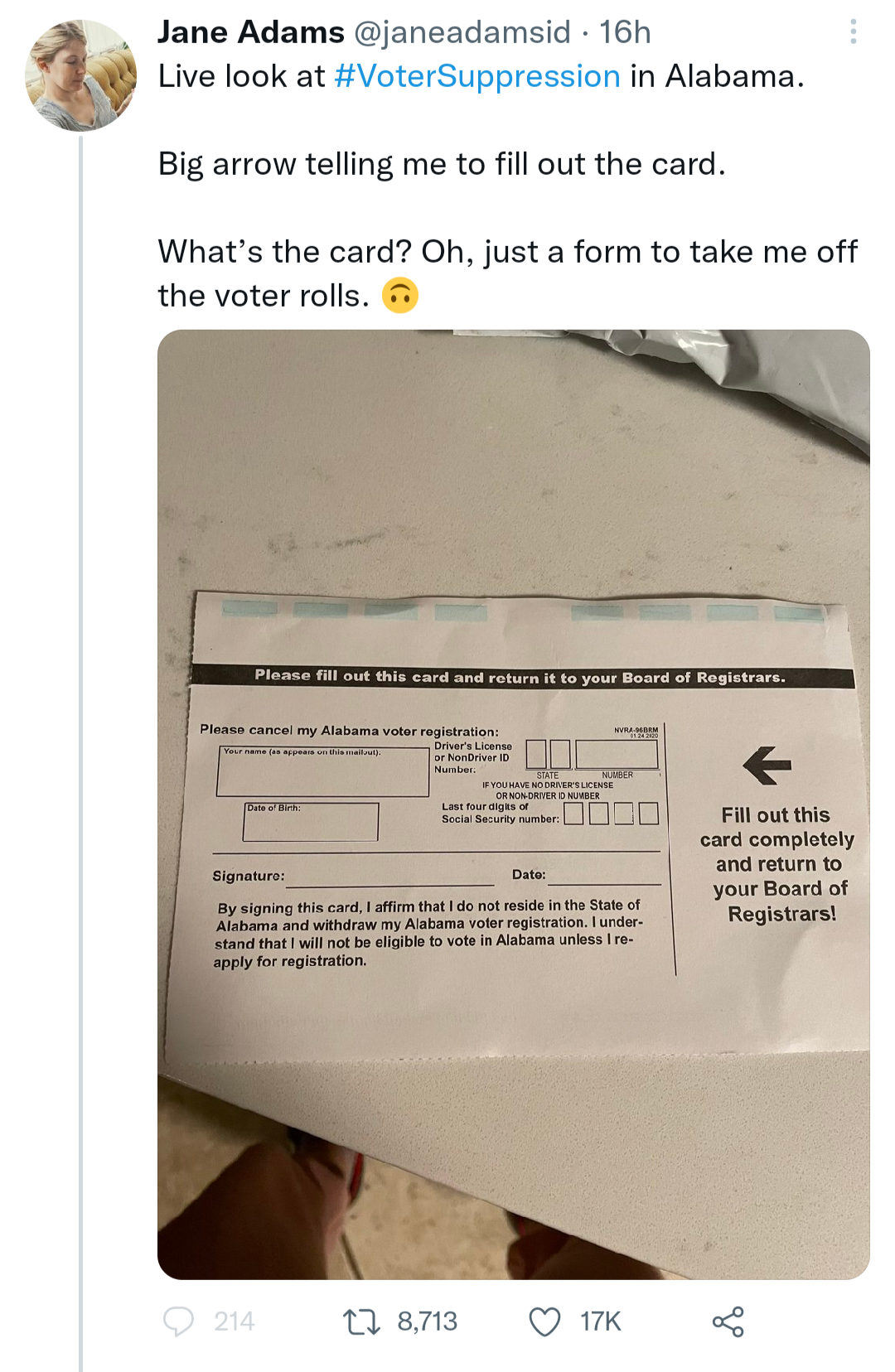Click the black left arrow on the card
This screenshot has width=895, height=1372.
click(767, 765)
